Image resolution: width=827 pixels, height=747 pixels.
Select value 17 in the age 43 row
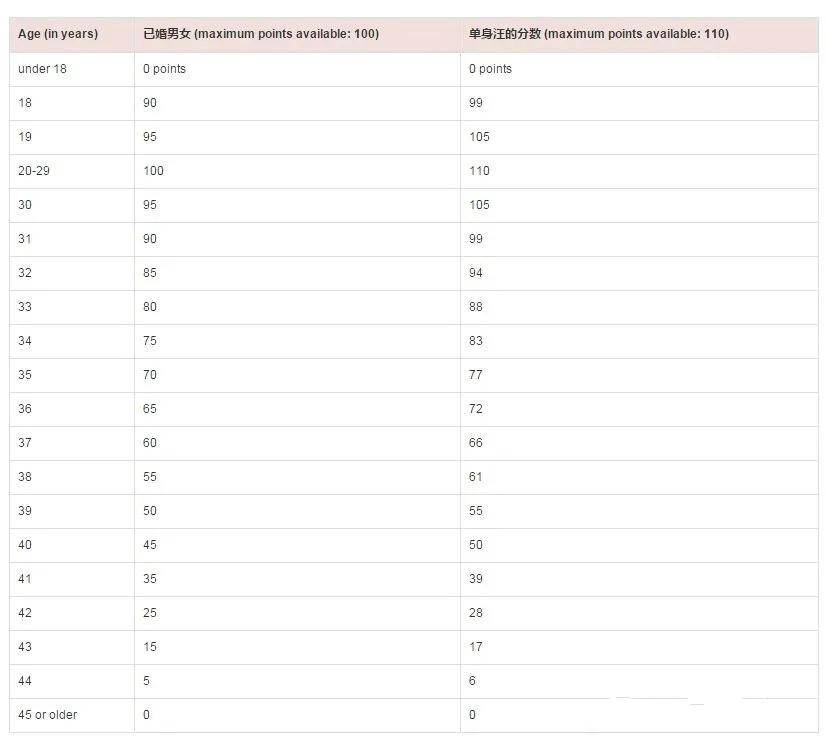point(475,647)
